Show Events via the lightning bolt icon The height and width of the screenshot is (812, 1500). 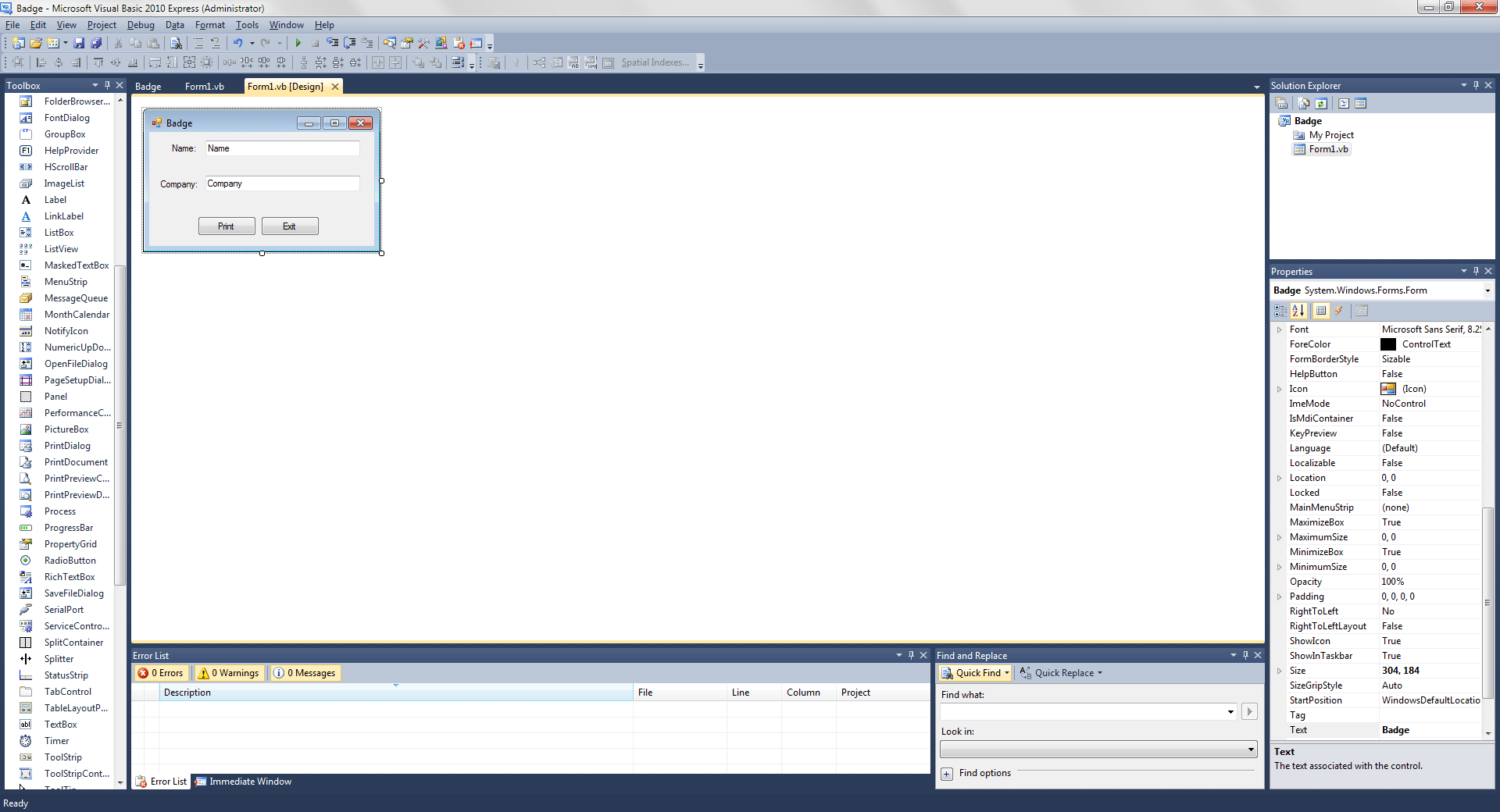1340,311
